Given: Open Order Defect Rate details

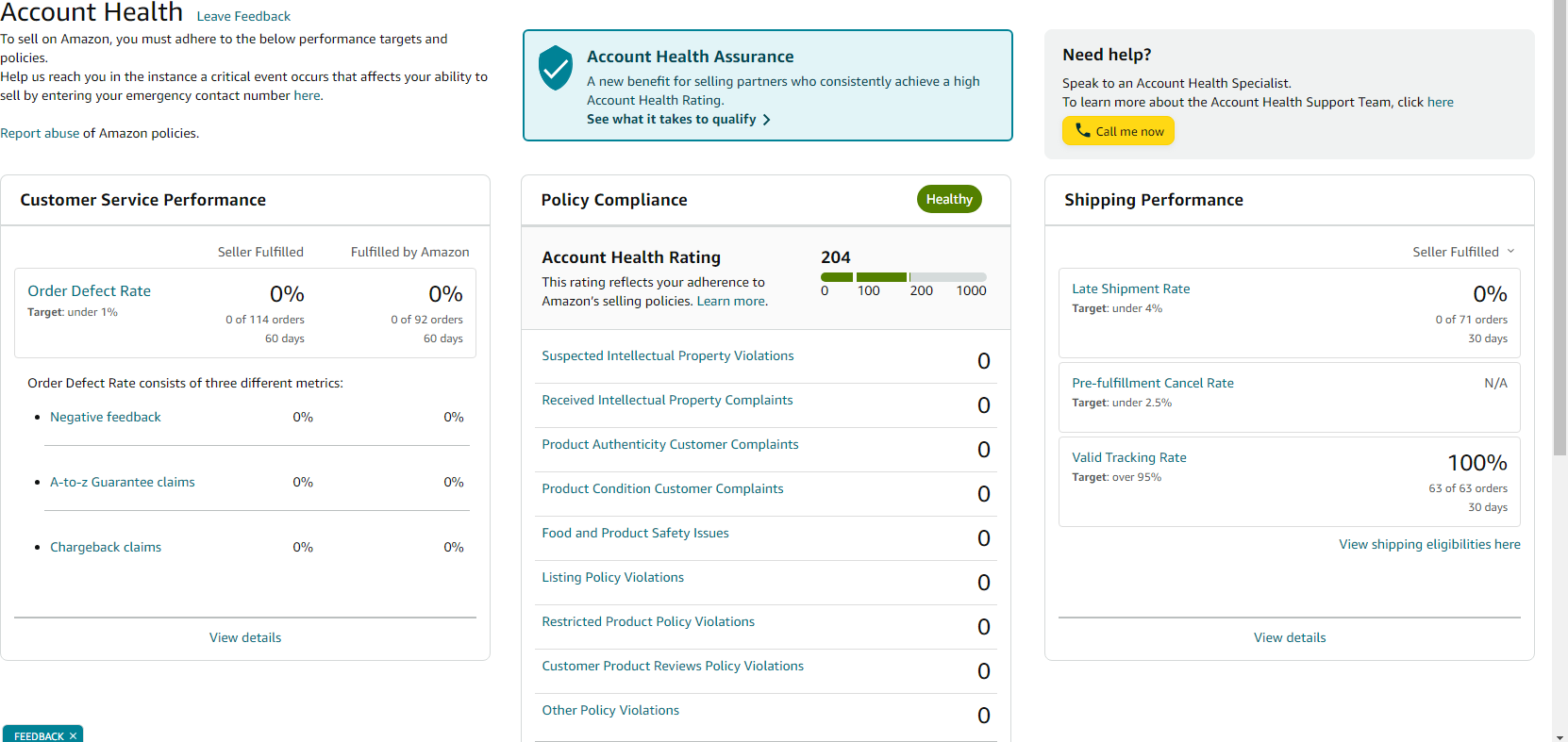Looking at the screenshot, I should [89, 291].
